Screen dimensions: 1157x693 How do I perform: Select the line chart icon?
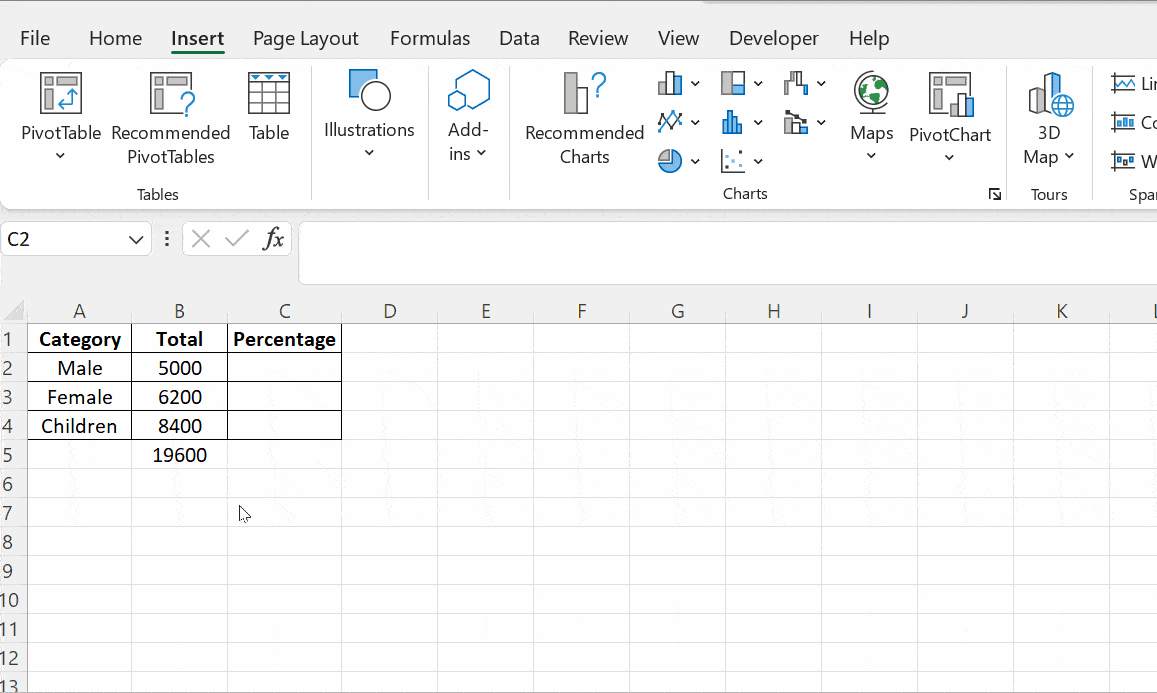[670, 122]
